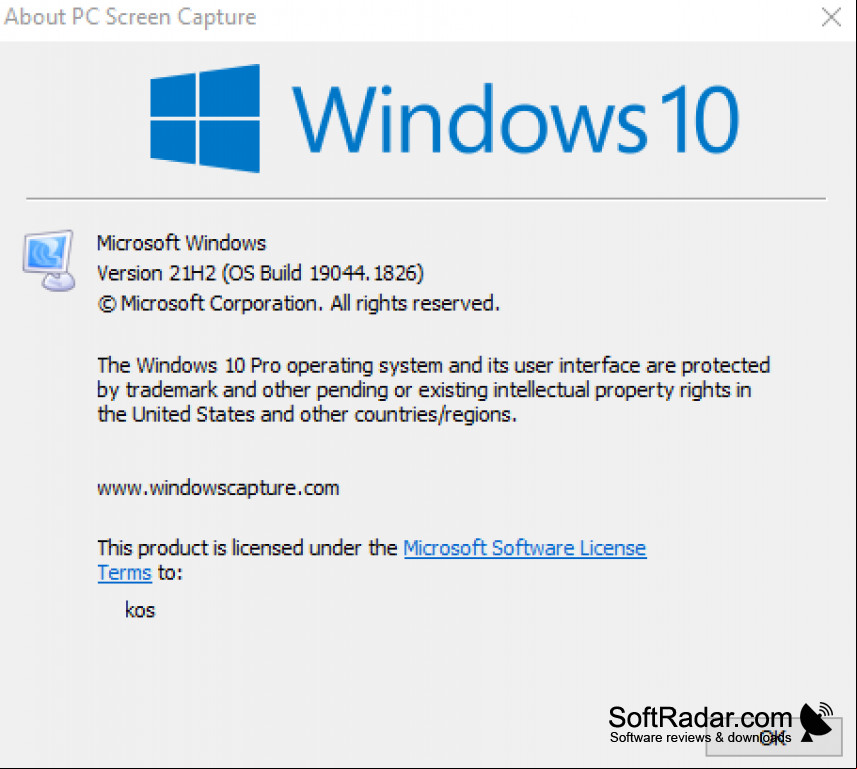The image size is (857, 769).
Task: Click the Version 21H2 build line
Action: tap(260, 273)
